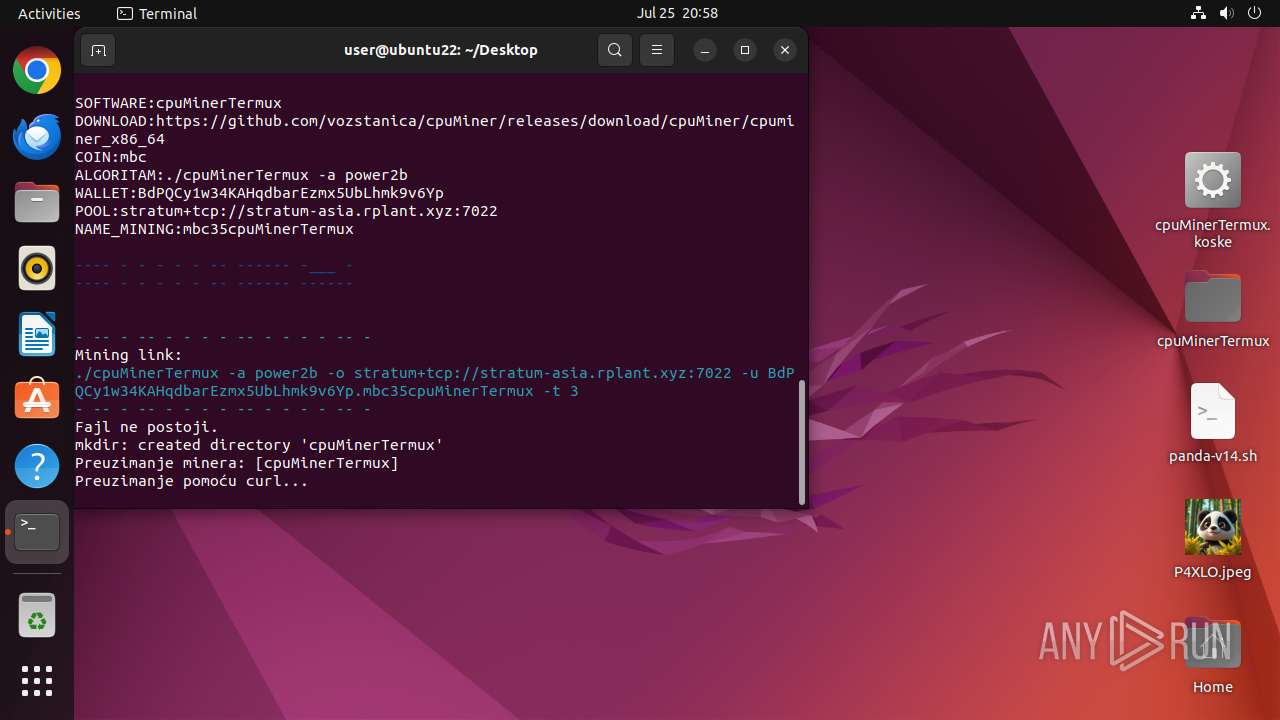Image resolution: width=1280 pixels, height=720 pixels.
Task: Click the network status icon
Action: pyautogui.click(x=1199, y=13)
